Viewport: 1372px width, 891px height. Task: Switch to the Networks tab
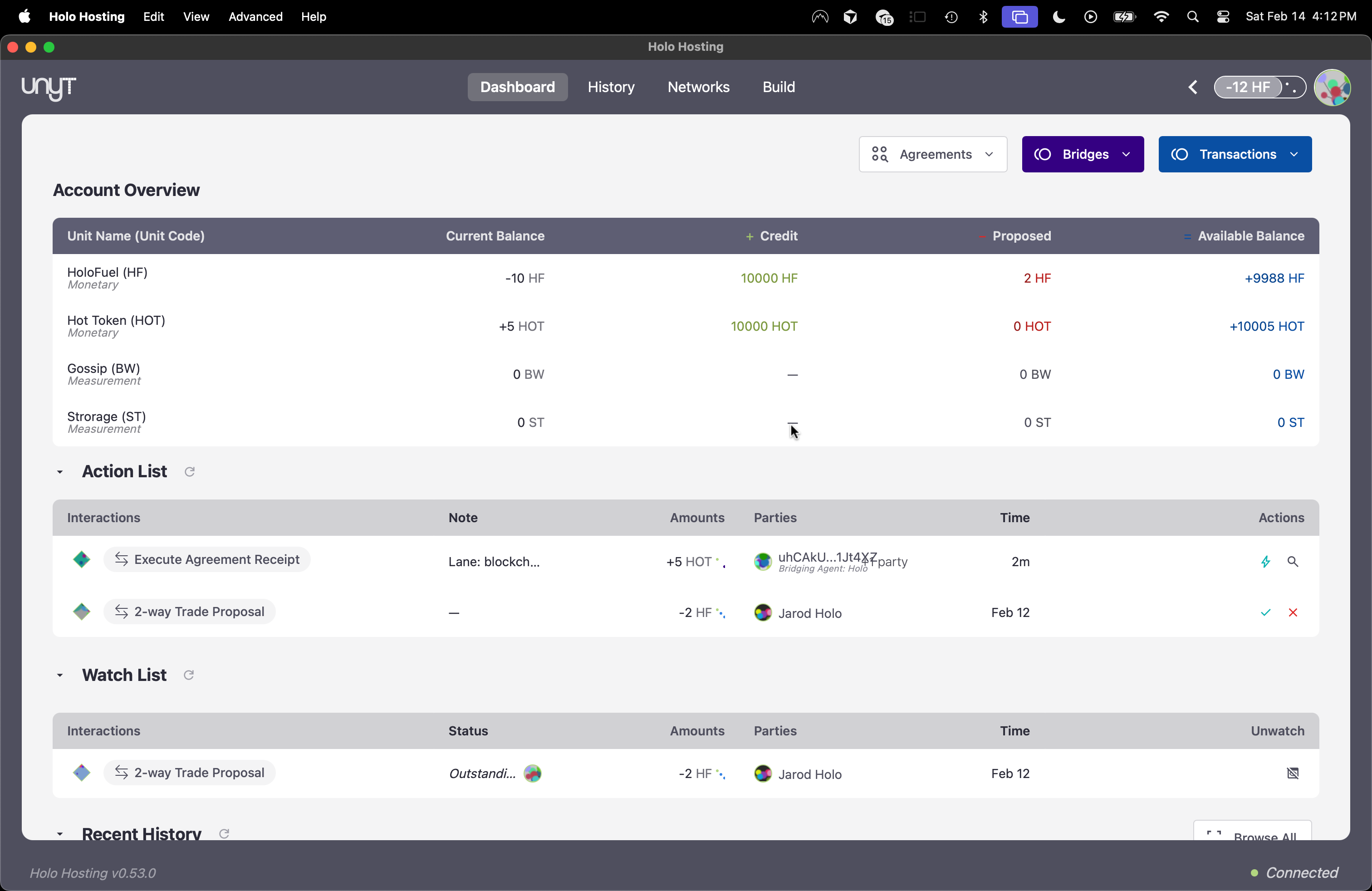coord(699,87)
